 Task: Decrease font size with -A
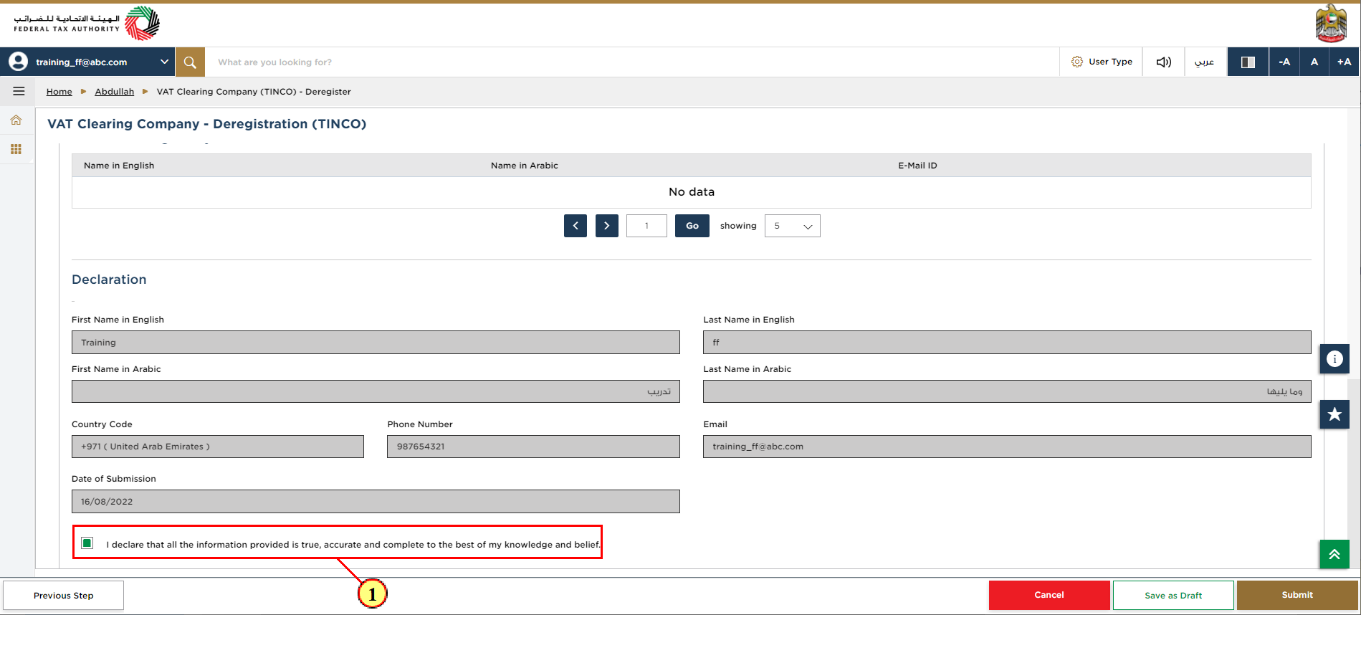click(1284, 62)
